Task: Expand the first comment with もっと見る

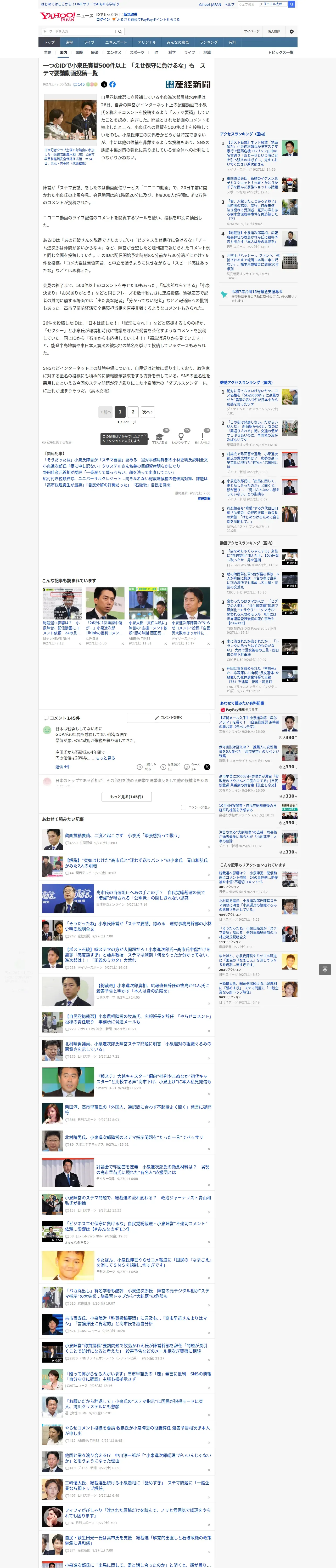Action: pyautogui.click(x=105, y=758)
